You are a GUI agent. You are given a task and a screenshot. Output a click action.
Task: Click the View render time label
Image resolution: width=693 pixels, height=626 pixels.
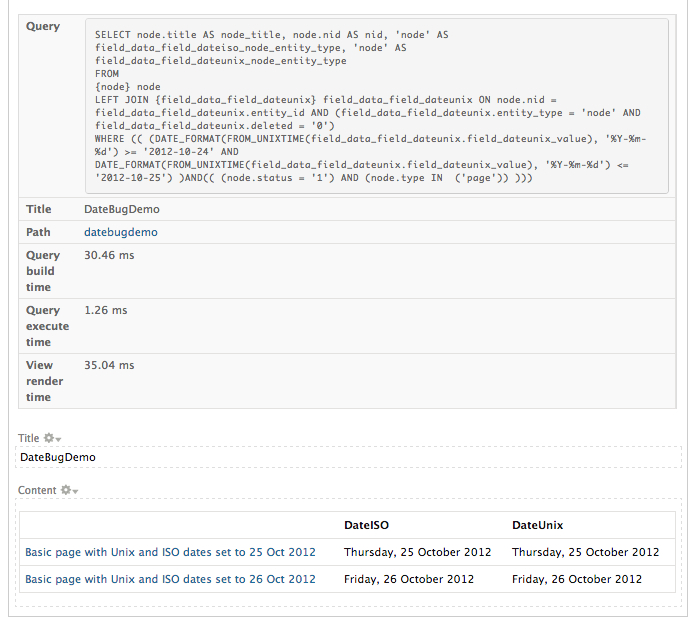click(44, 381)
